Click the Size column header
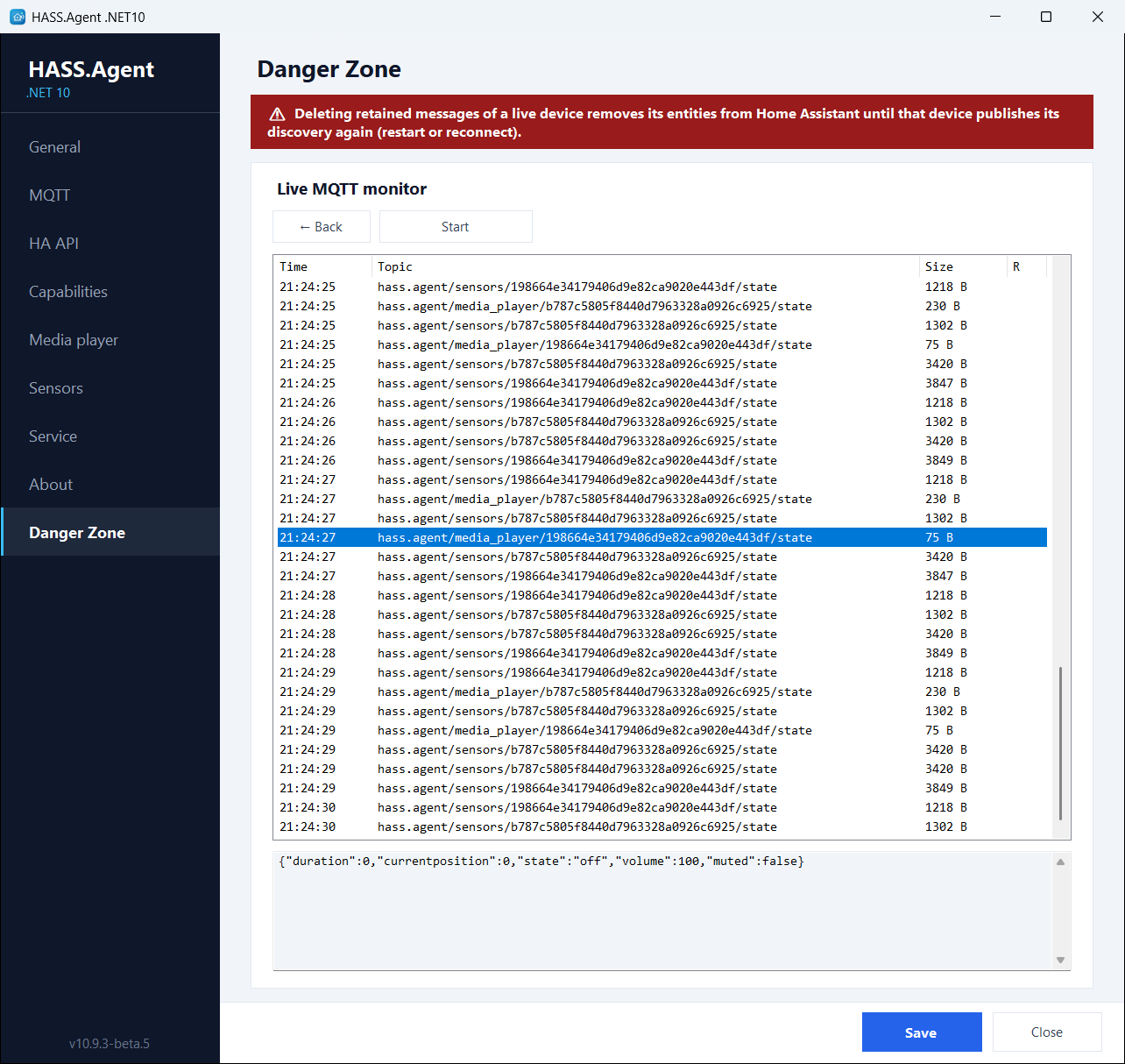The height and width of the screenshot is (1064, 1125). [964, 266]
